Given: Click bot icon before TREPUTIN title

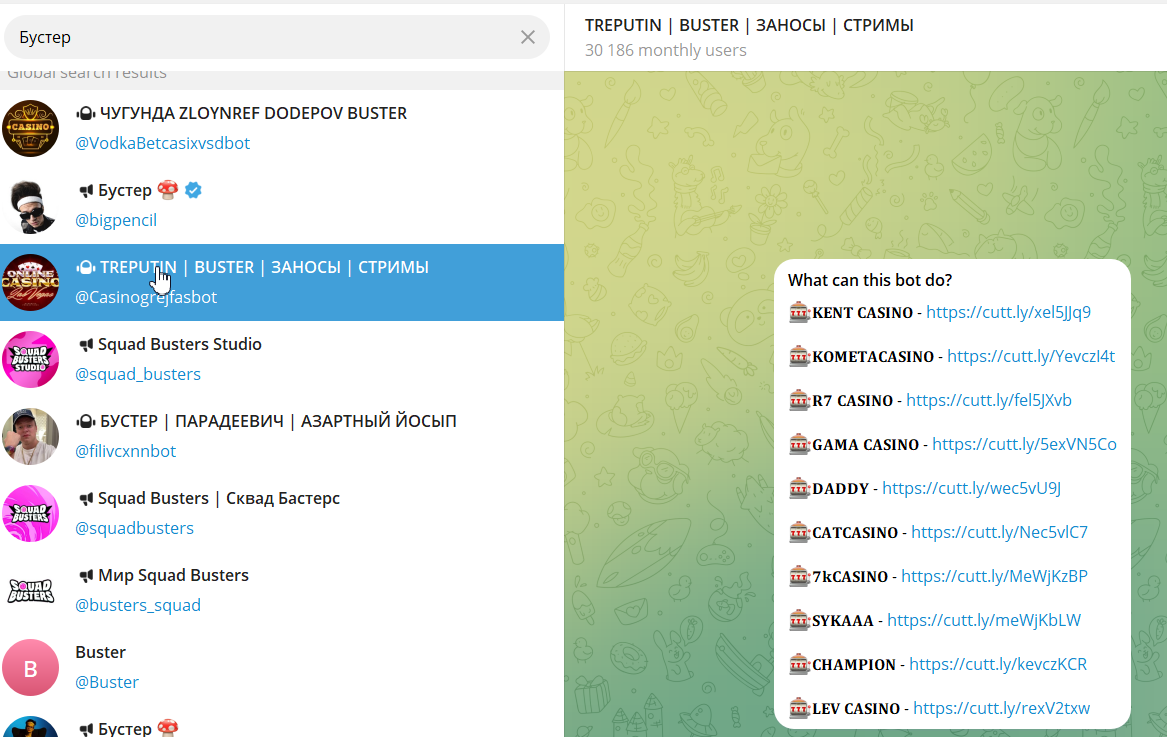Looking at the screenshot, I should click(86, 267).
